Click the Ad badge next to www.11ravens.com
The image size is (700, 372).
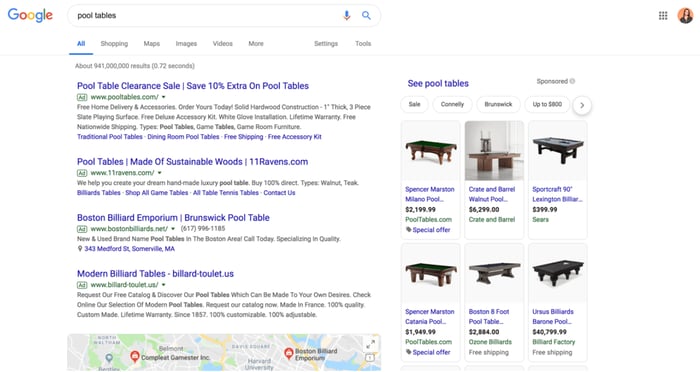click(x=82, y=173)
